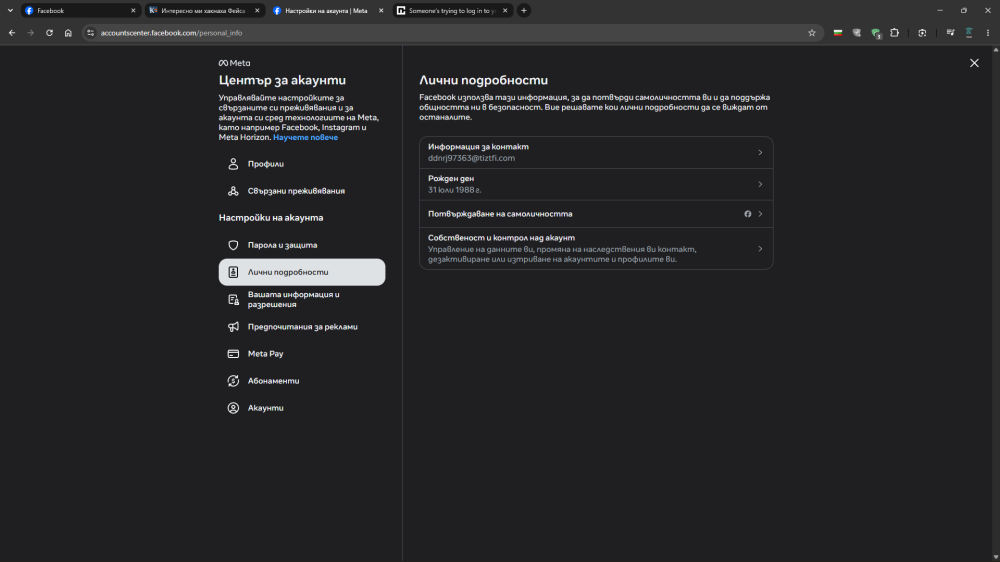The image size is (1000, 562).
Task: Open the extensions puzzle menu
Action: [895, 33]
